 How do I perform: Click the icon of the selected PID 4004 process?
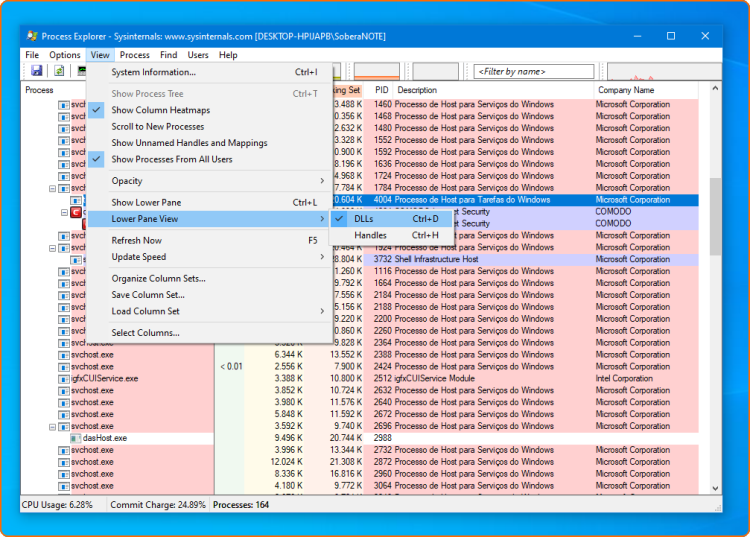click(x=76, y=200)
